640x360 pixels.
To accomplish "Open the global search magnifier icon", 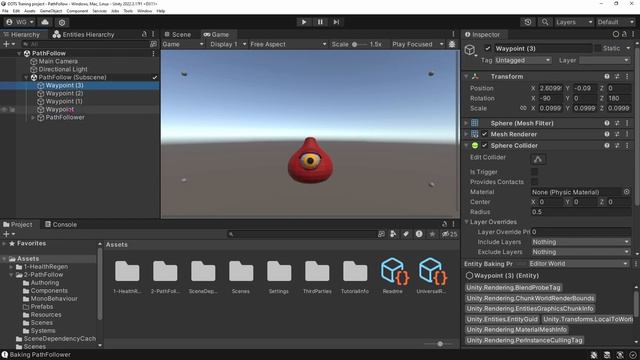I will (544, 22).
